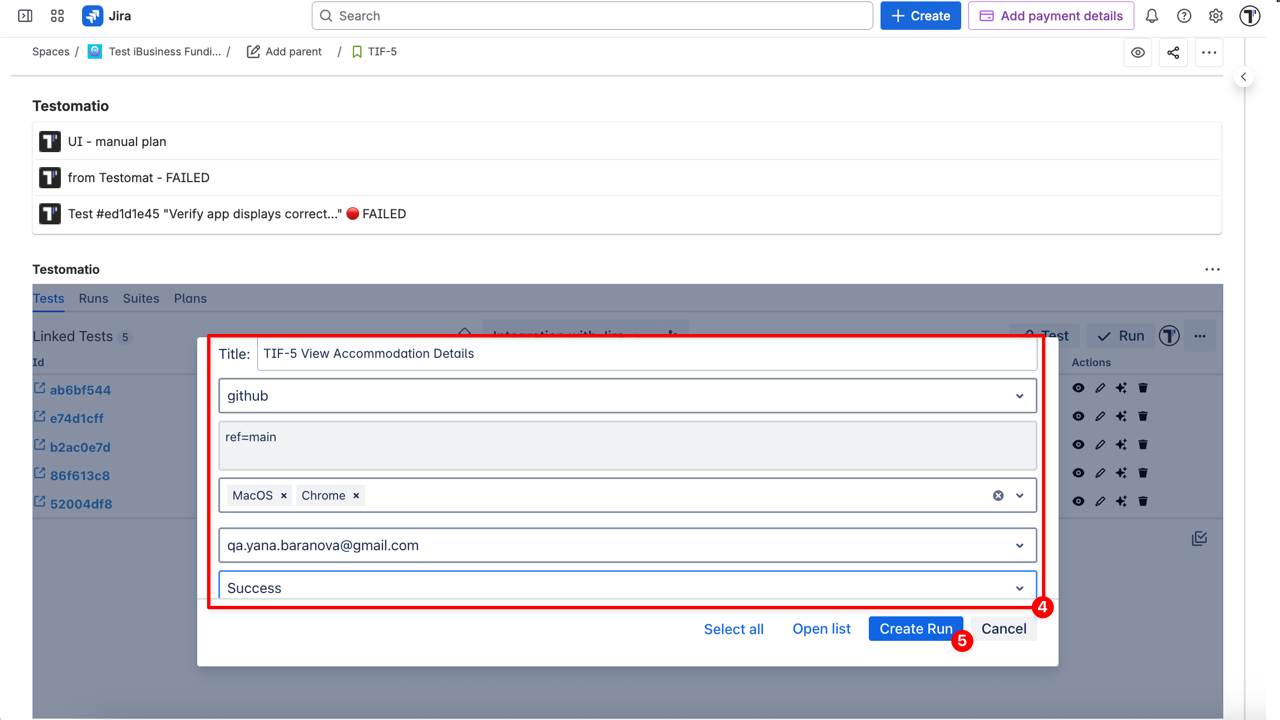The image size is (1280, 720).
Task: Delete linked test ab6bf544 with trash icon
Action: 1143,388
